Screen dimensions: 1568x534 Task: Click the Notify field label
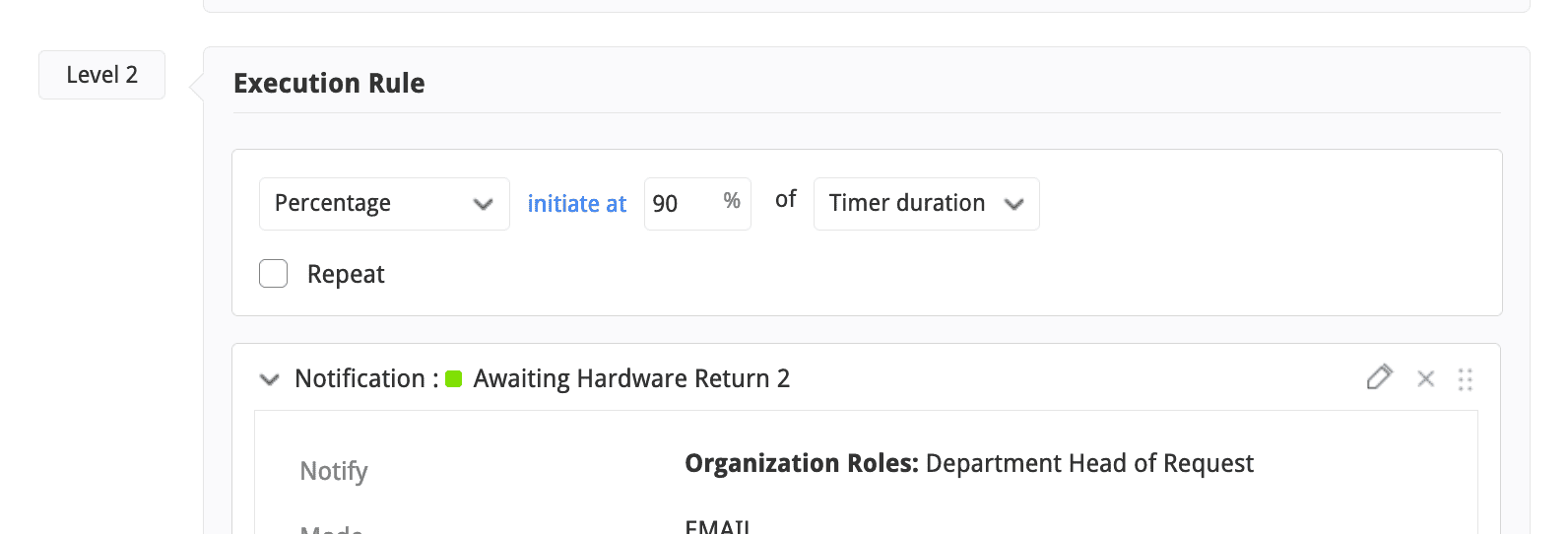click(x=334, y=471)
